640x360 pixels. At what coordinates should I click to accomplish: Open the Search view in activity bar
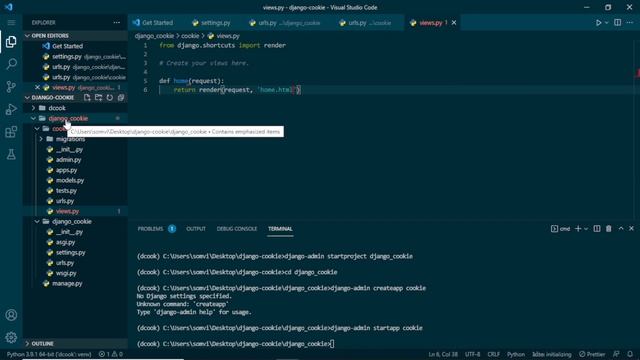click(11, 64)
